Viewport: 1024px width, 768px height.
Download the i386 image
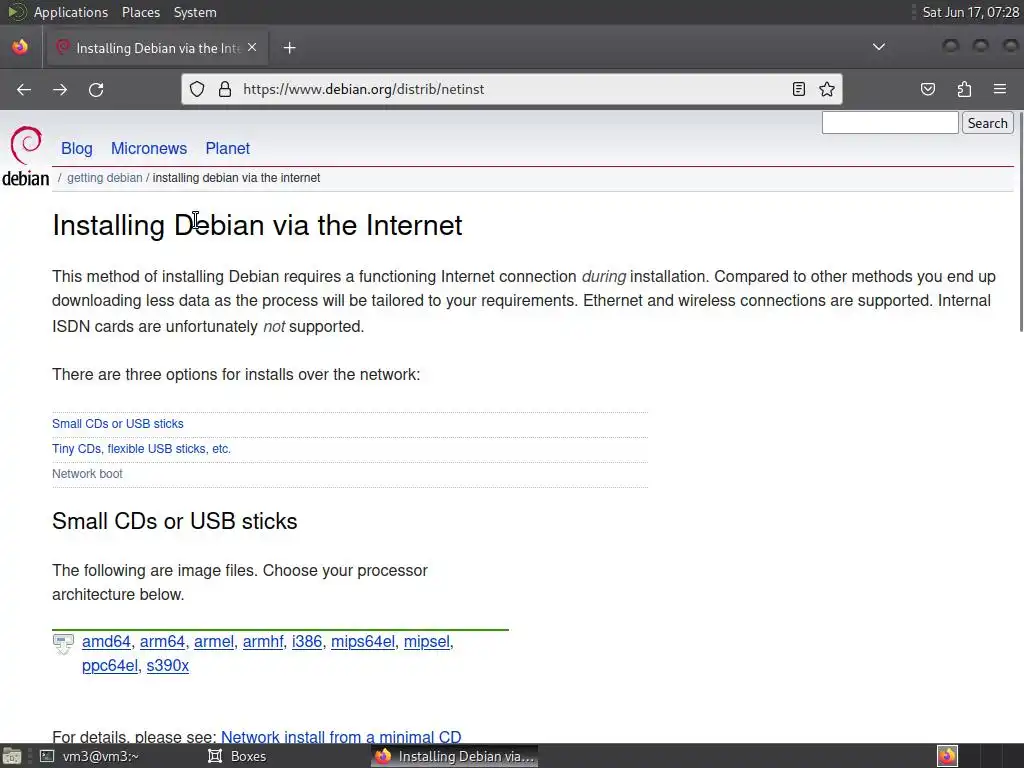pos(307,642)
